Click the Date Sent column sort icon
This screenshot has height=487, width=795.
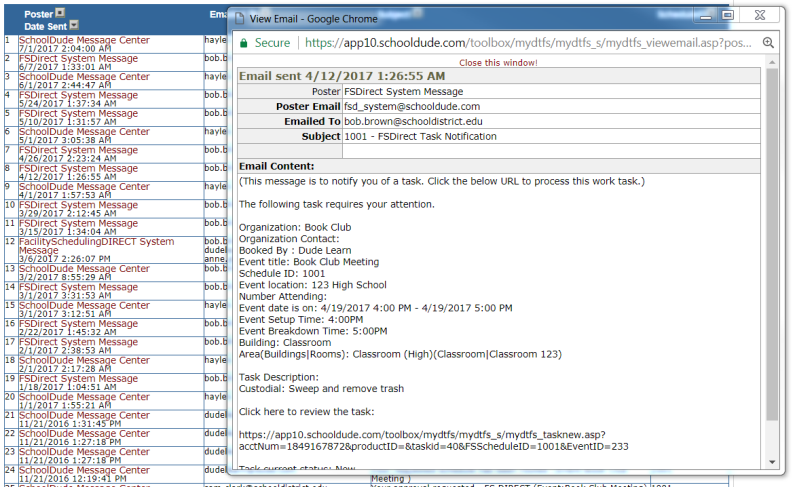coord(74,25)
